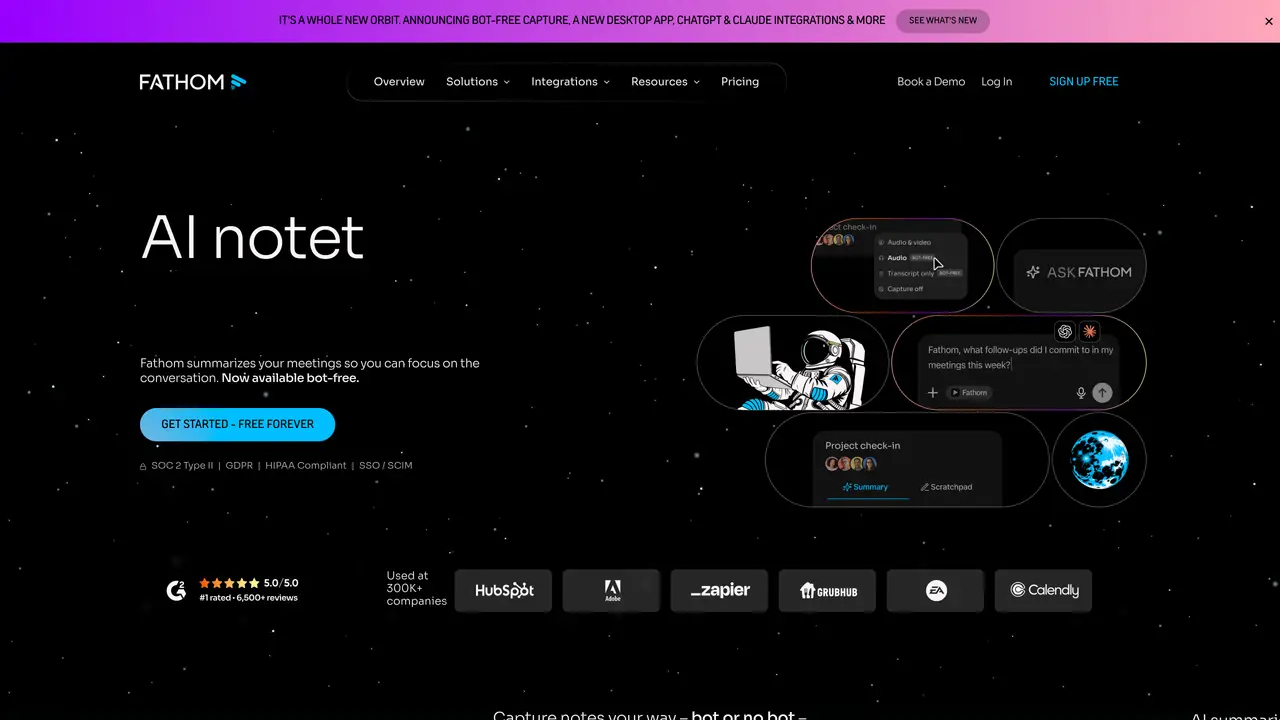Screen dimensions: 1280x720
Task: Click the send arrow button in prompt card
Action: pyautogui.click(x=1102, y=393)
